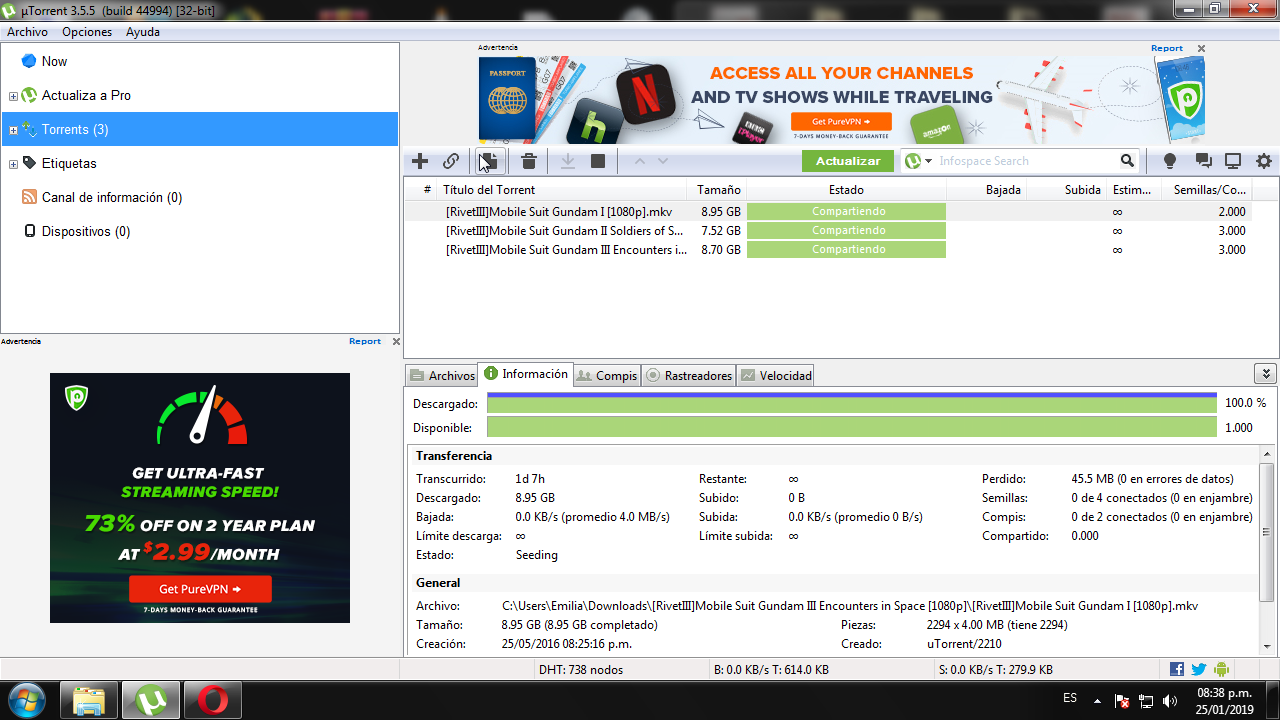Expand Actualiza a Pro tree node
This screenshot has width=1280, height=720.
coord(13,96)
